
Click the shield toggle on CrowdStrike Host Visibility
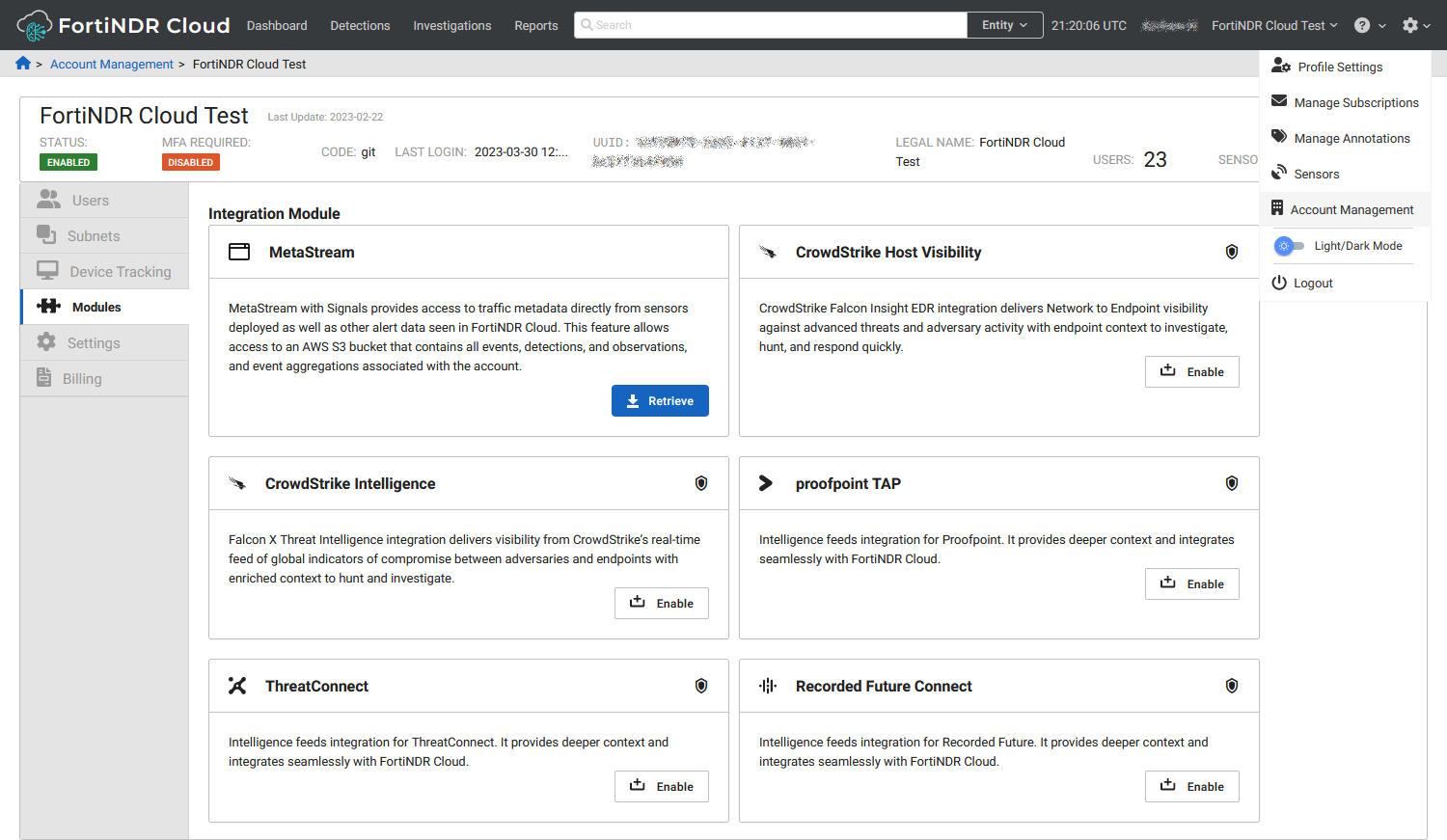tap(1232, 251)
